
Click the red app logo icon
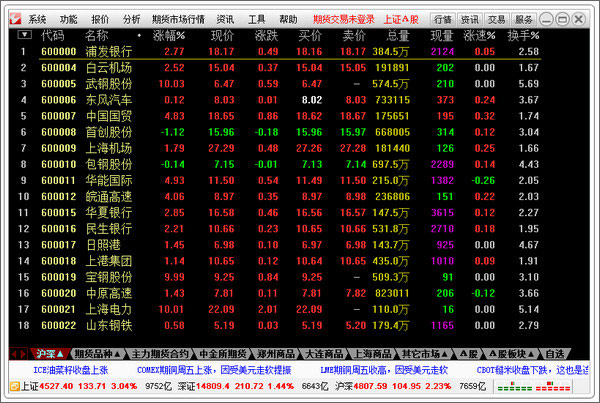pyautogui.click(x=16, y=18)
